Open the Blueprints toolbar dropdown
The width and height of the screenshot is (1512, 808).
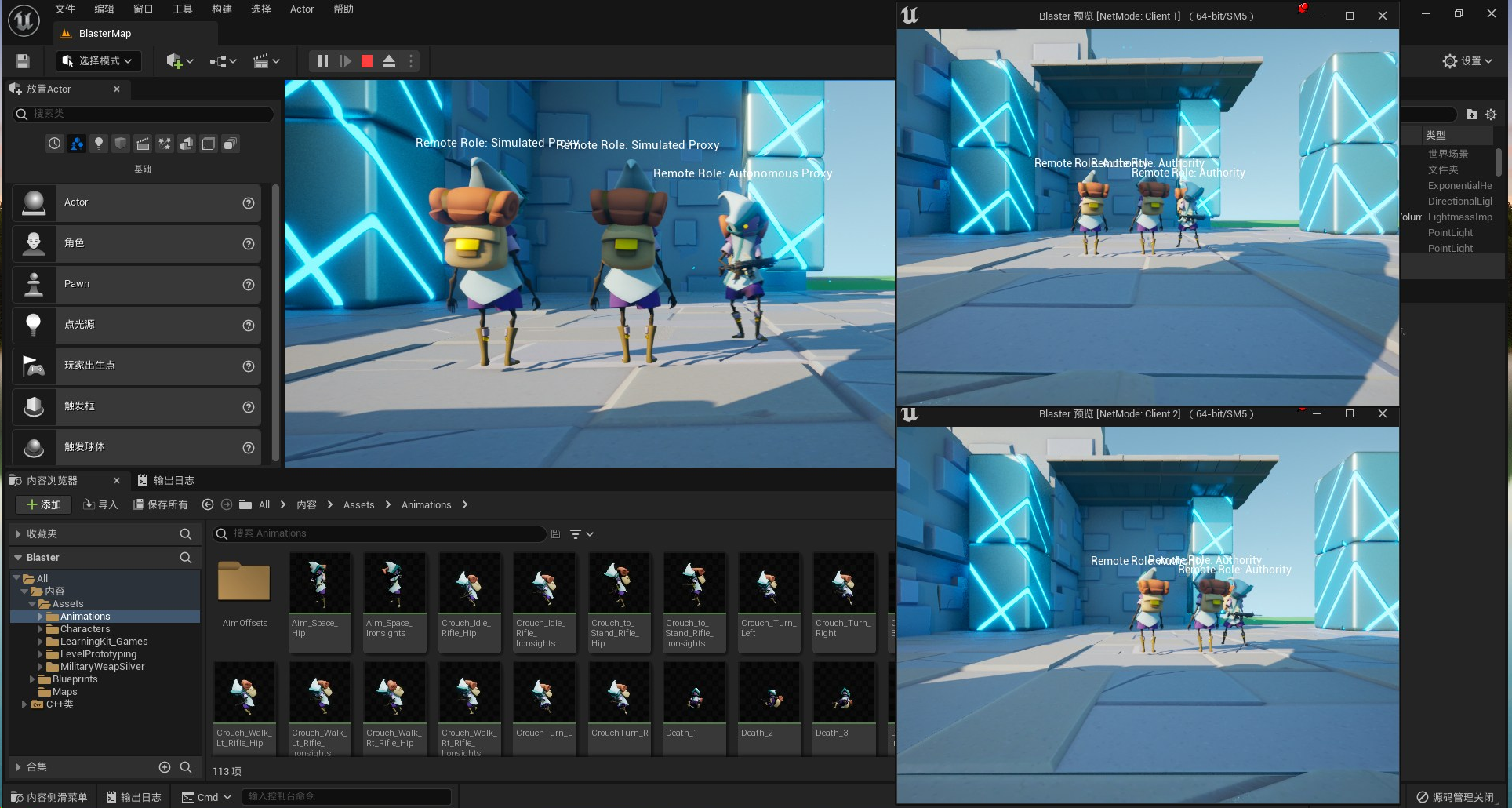(224, 61)
